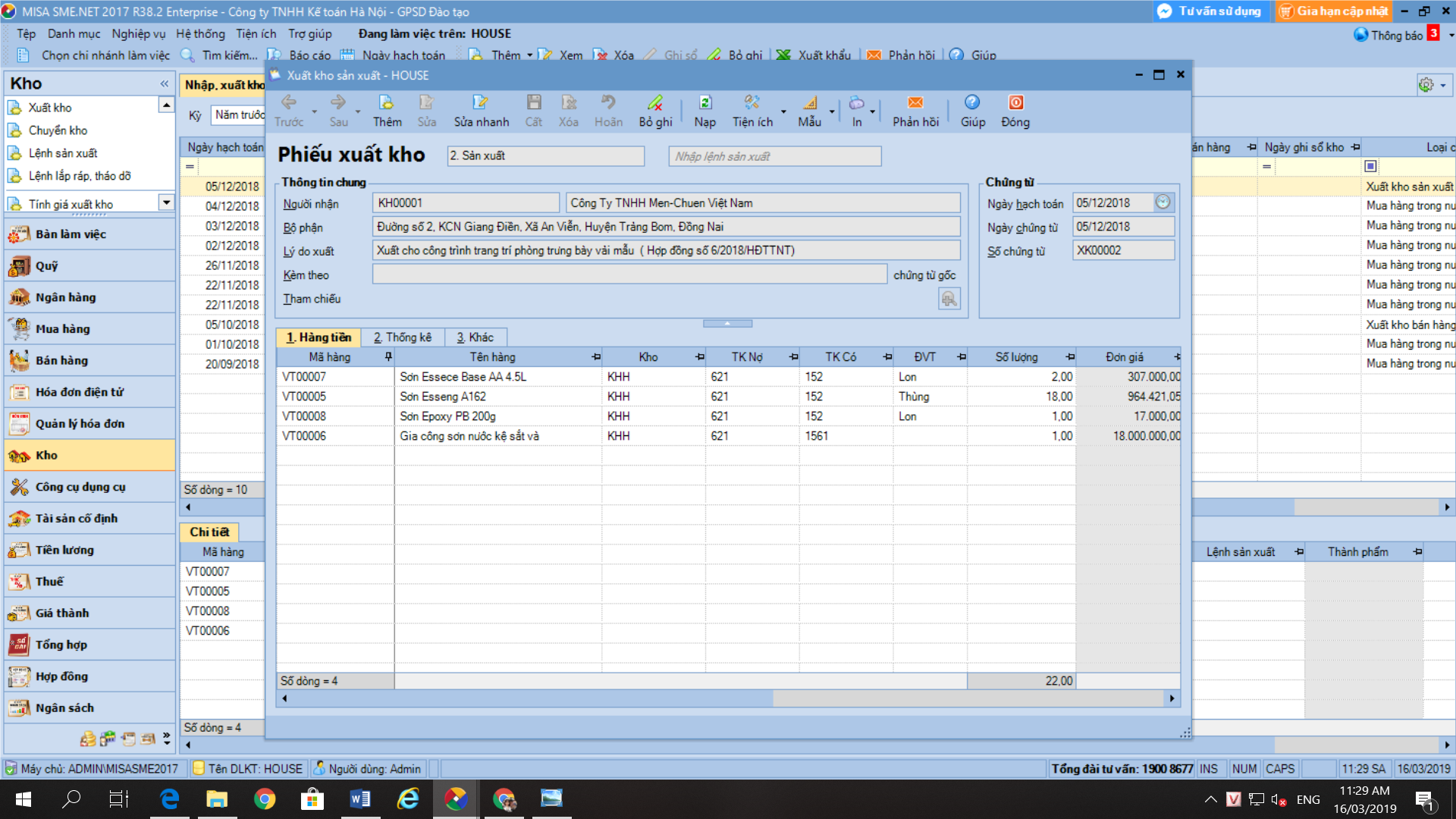1456x819 pixels.
Task: Expand the Mẫu template dropdown arrow
Action: [832, 111]
